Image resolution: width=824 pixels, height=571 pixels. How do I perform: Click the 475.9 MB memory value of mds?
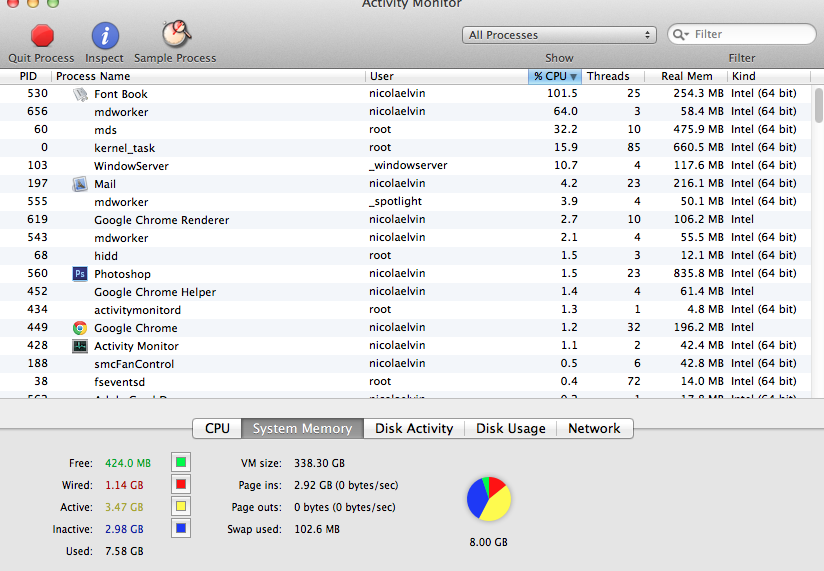pyautogui.click(x=698, y=129)
